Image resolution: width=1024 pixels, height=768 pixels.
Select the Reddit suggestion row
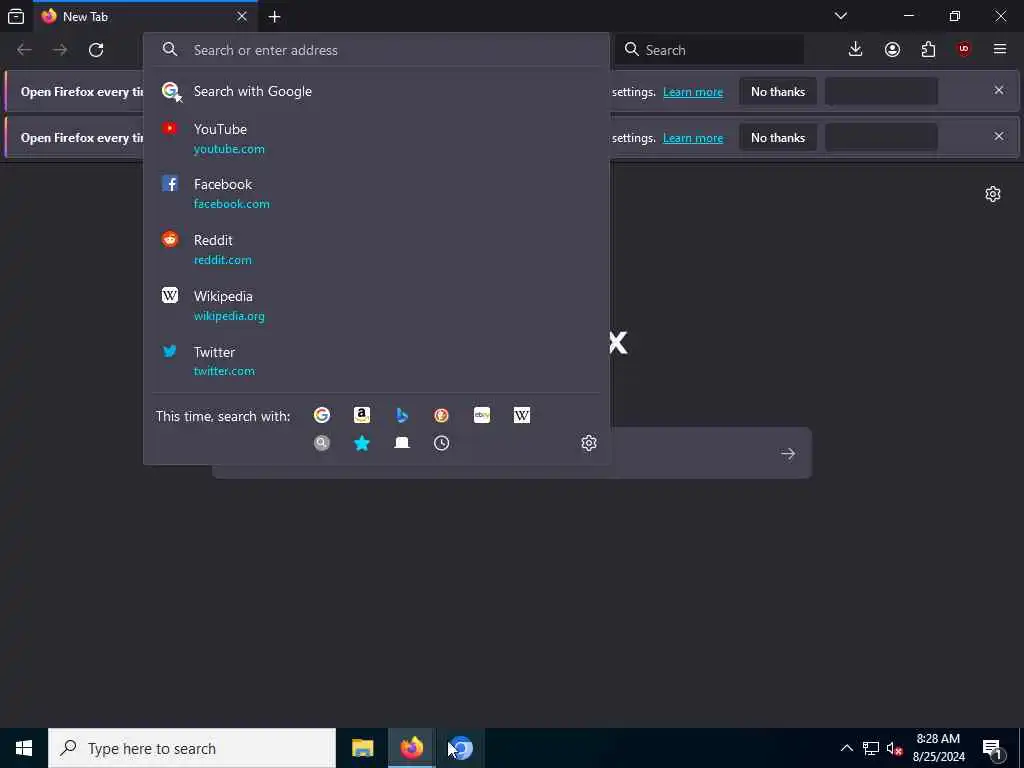click(x=376, y=249)
